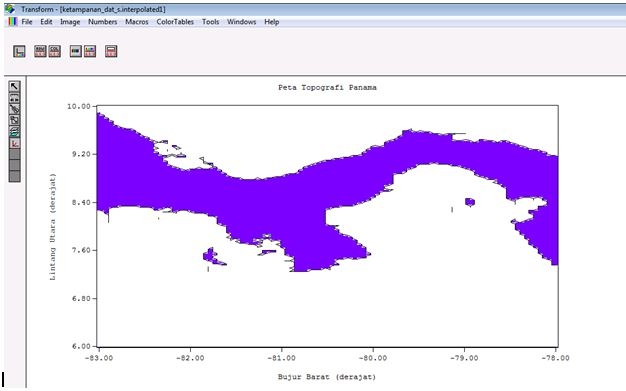Select the teal layered tool in the left palette

pos(14,131)
